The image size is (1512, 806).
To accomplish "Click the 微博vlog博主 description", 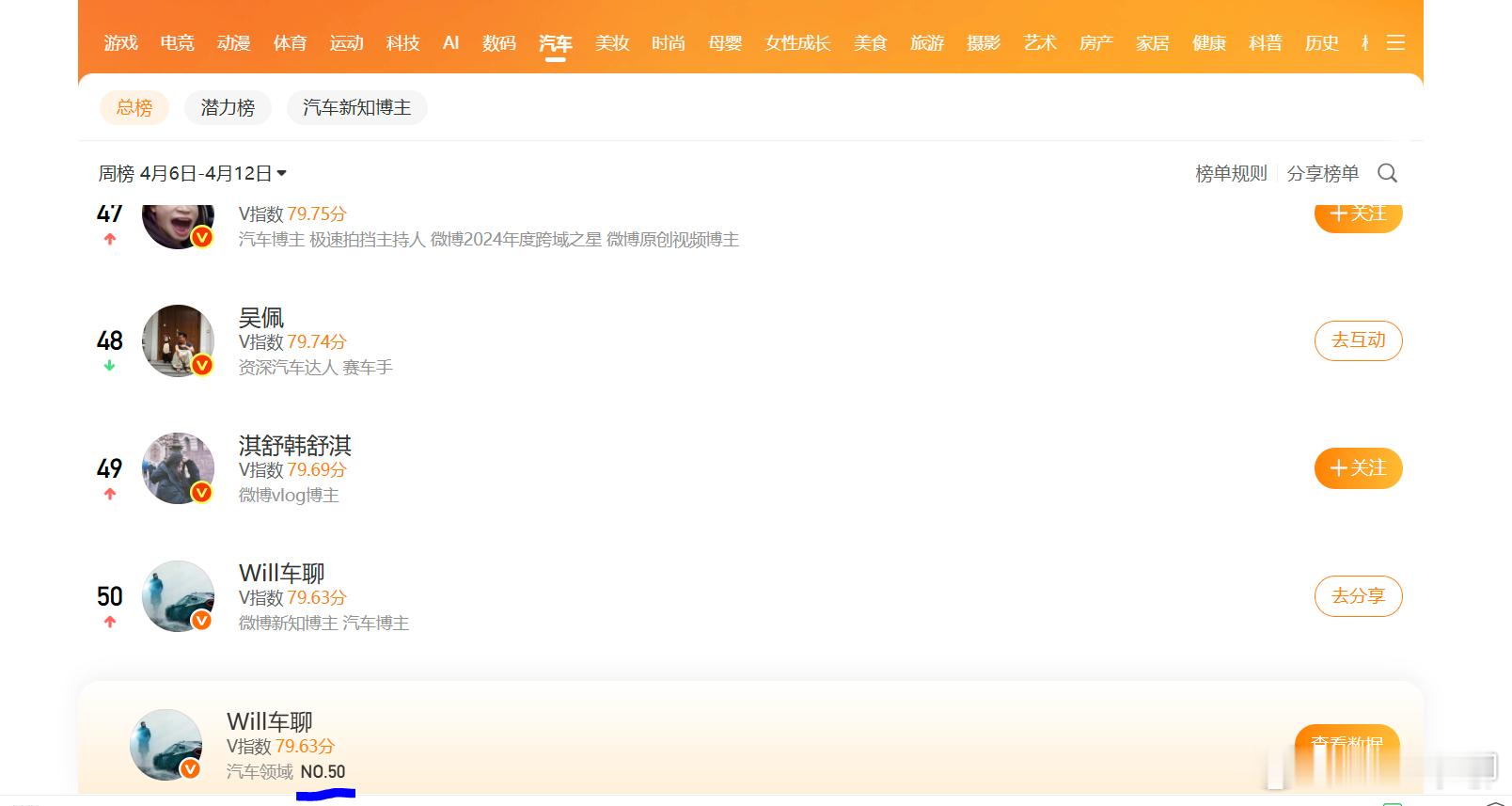I will [x=289, y=496].
